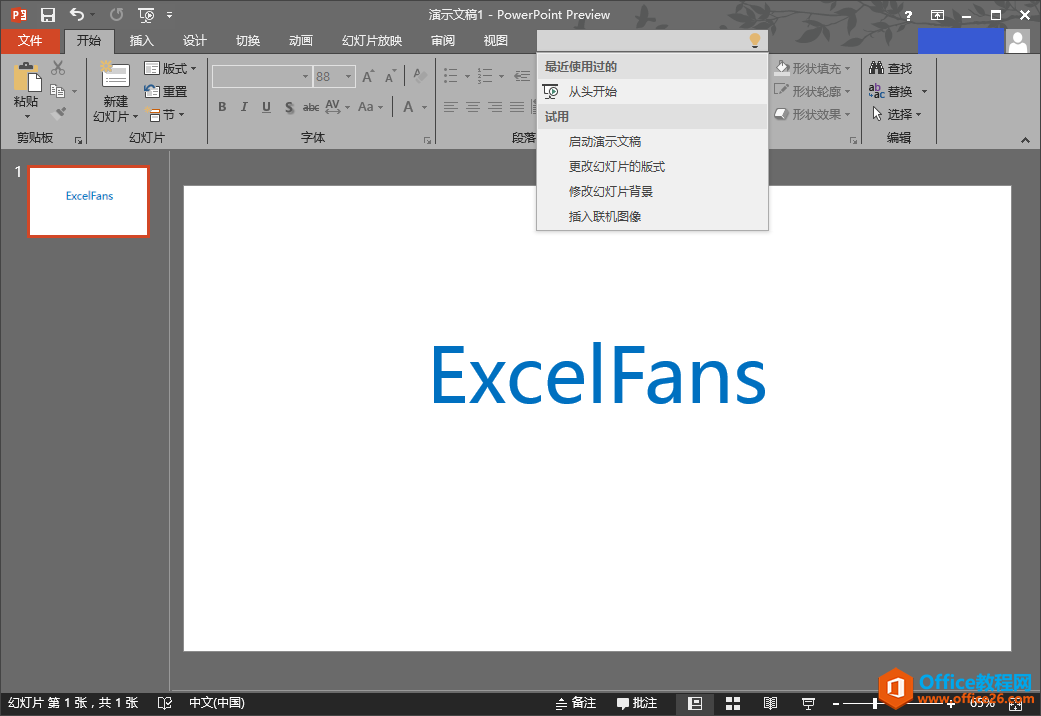Align text right
This screenshot has width=1041, height=716.
(495, 107)
